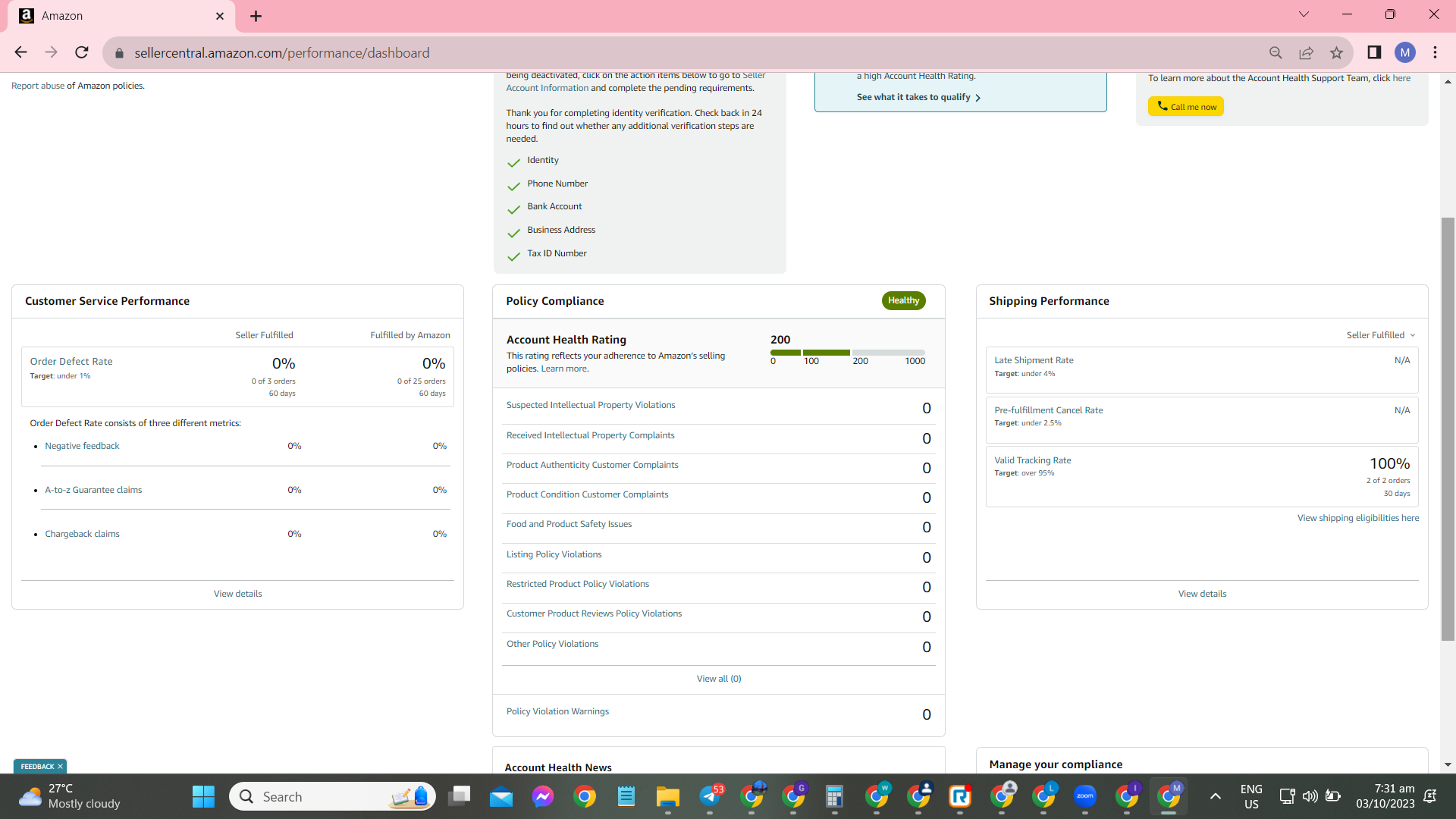The width and height of the screenshot is (1456, 819).
Task: Reload the Seller Central page
Action: coord(82,52)
